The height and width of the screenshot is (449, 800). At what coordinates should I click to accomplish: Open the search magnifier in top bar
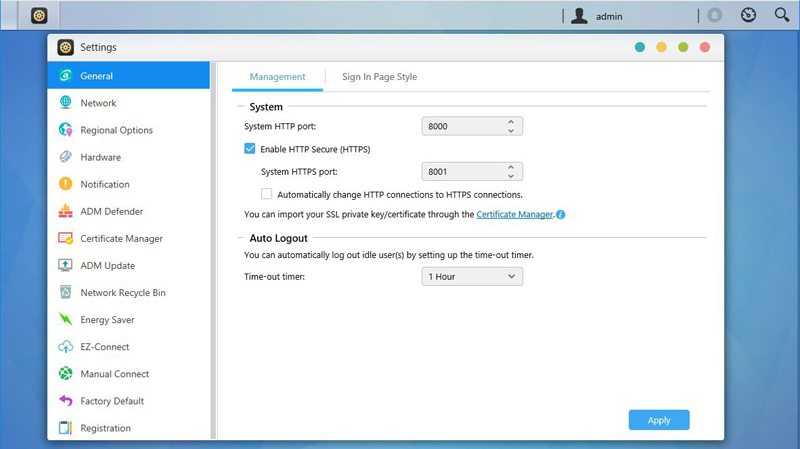(x=782, y=15)
